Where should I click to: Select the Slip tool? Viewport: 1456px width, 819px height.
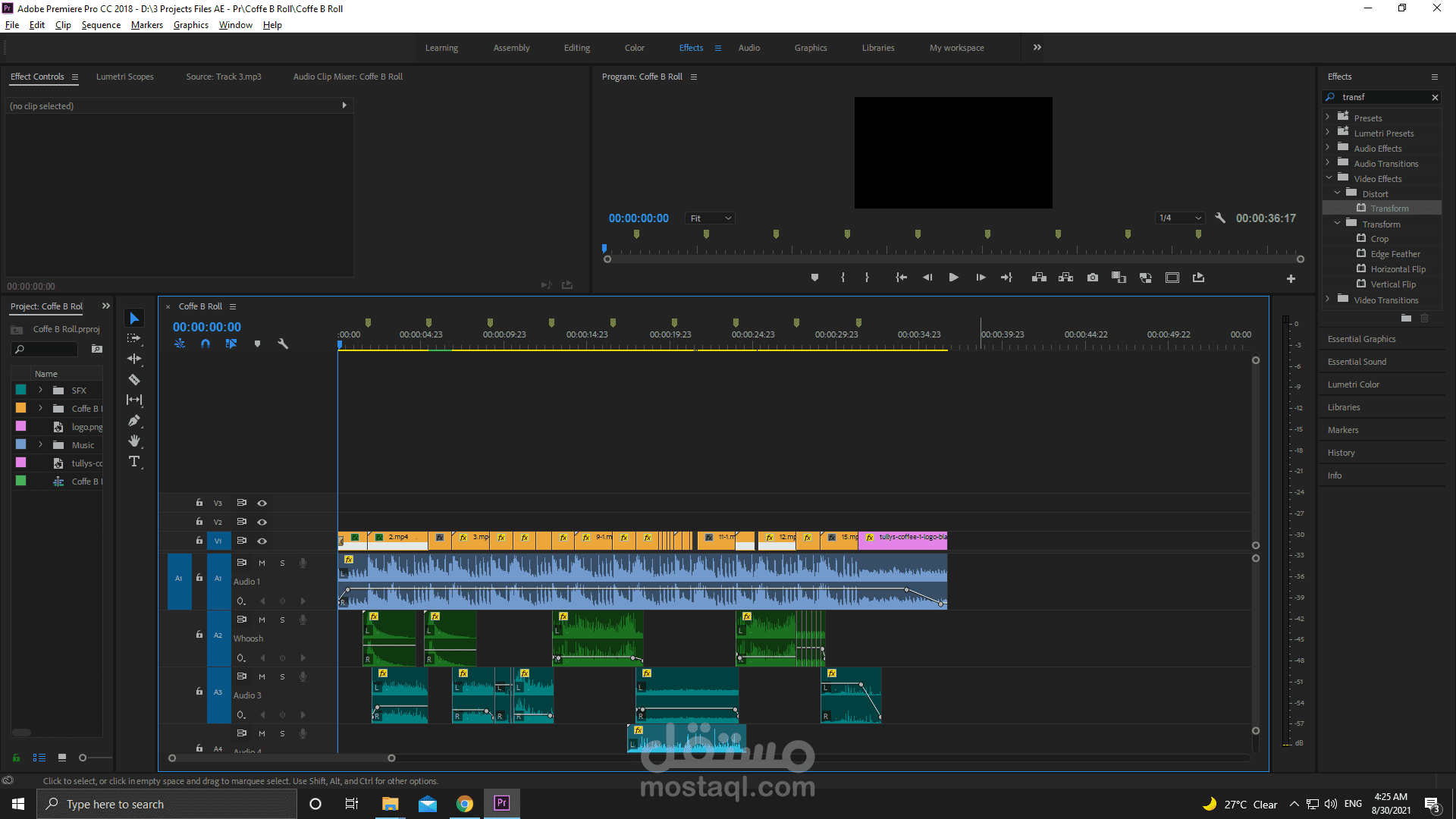pos(134,400)
